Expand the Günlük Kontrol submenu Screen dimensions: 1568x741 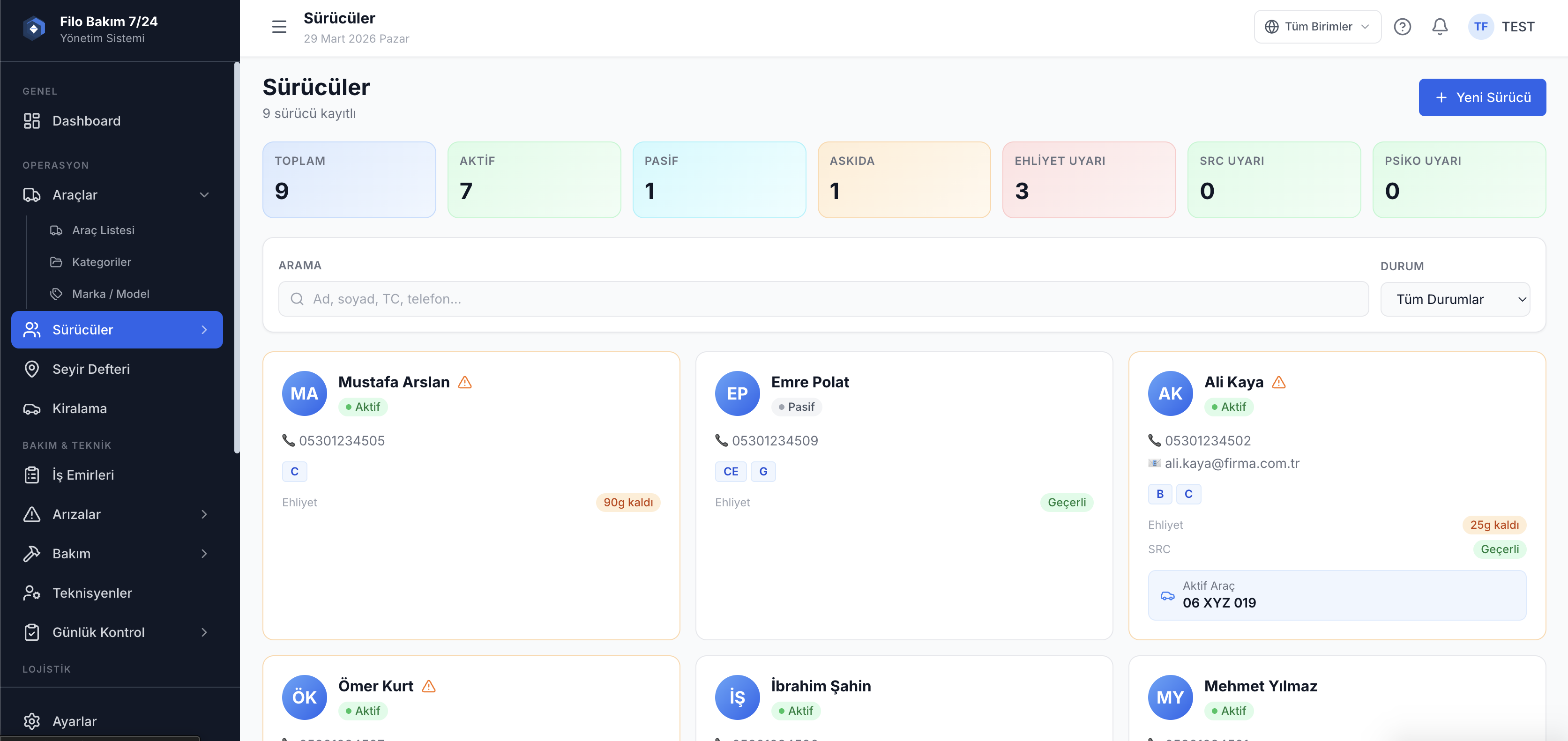coord(204,632)
